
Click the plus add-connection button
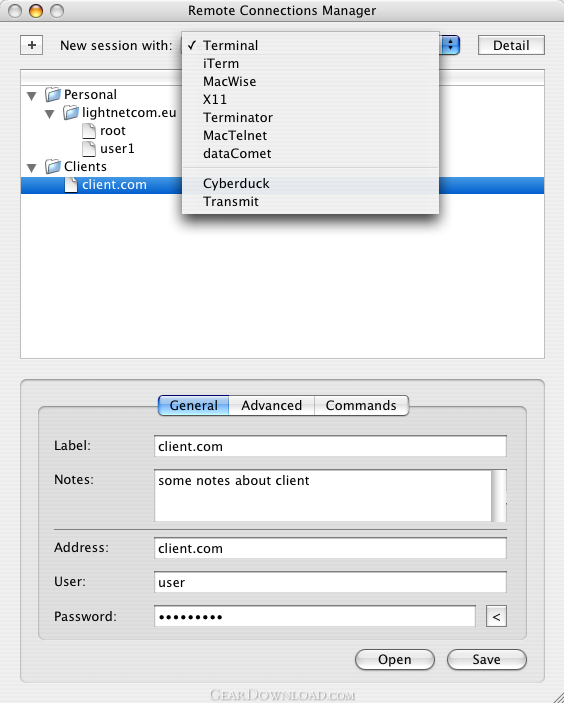(31, 45)
